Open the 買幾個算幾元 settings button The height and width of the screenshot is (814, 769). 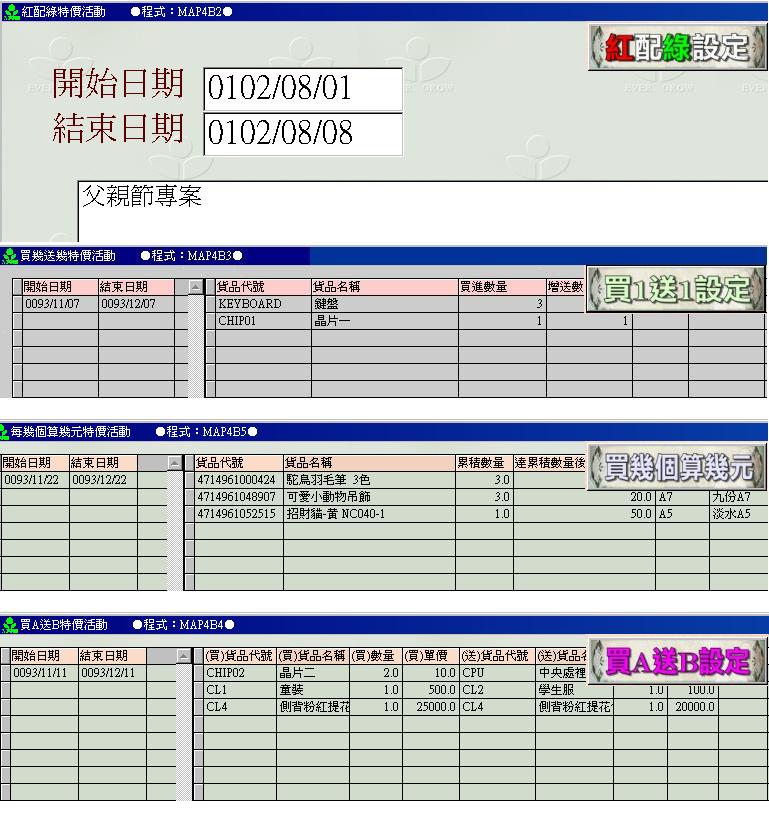676,467
